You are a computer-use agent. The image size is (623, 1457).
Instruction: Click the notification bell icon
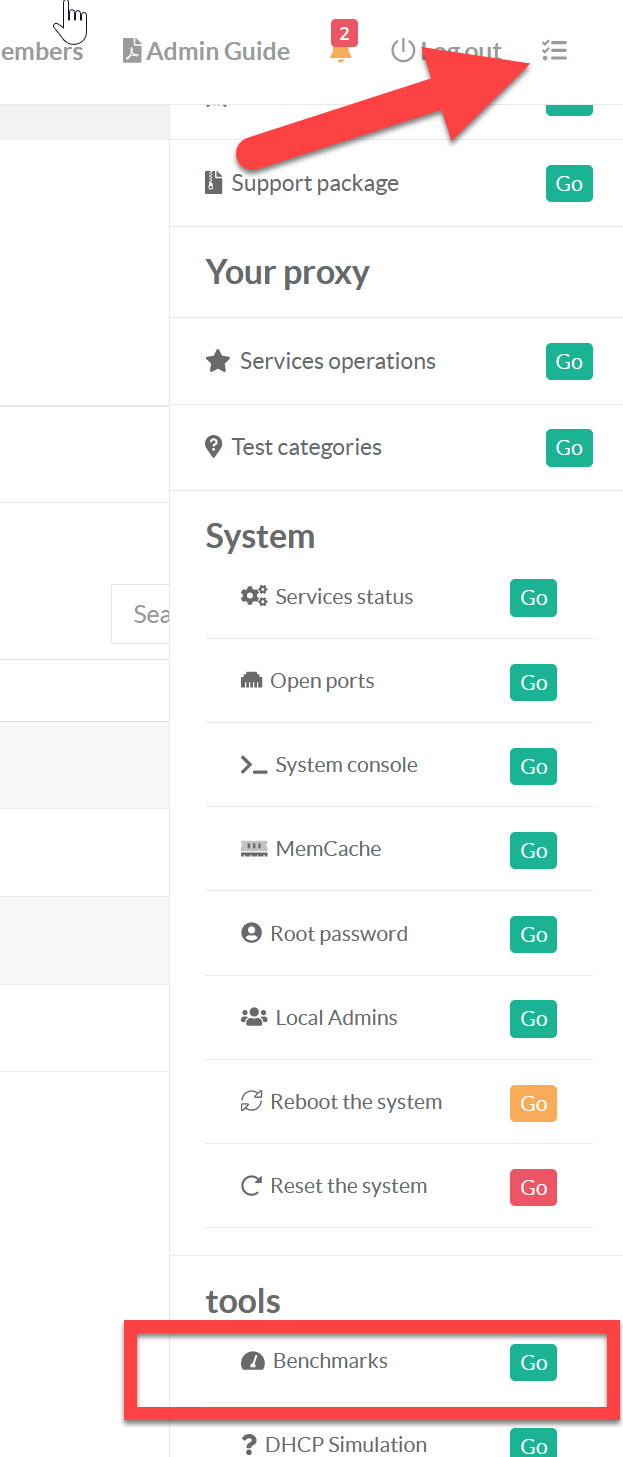pos(342,51)
